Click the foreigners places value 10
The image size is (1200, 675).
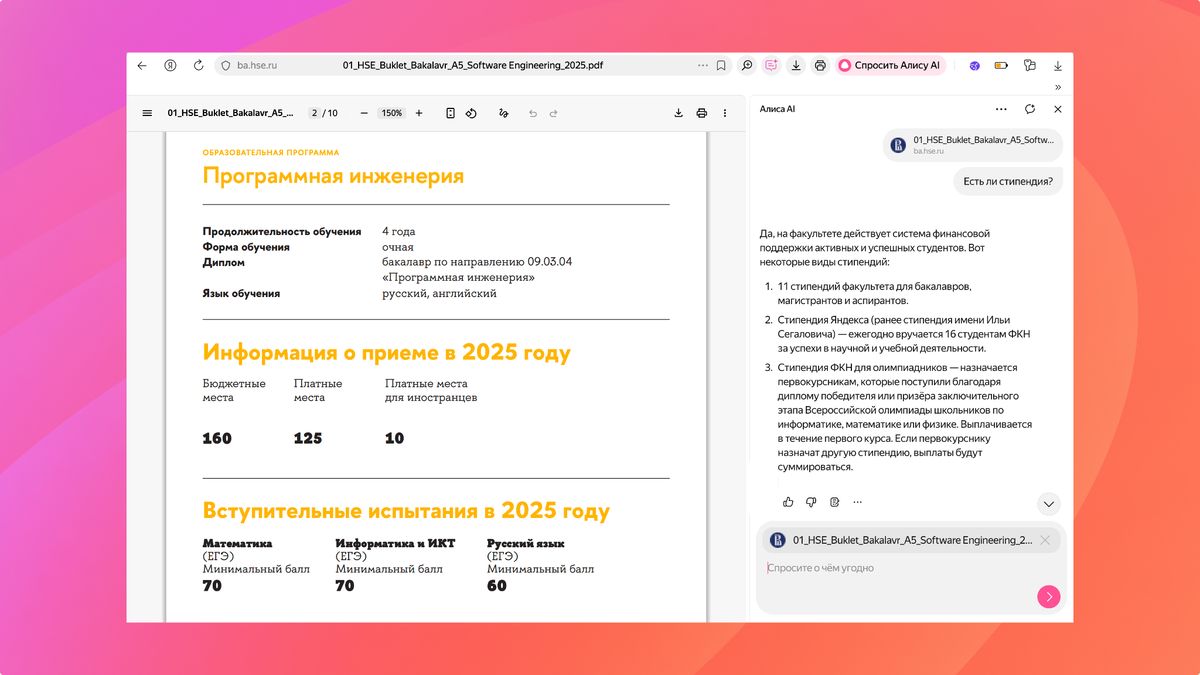pyautogui.click(x=395, y=438)
